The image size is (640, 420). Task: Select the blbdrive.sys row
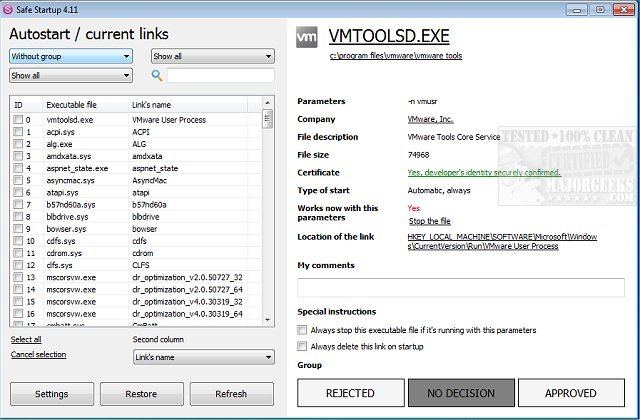click(137, 216)
